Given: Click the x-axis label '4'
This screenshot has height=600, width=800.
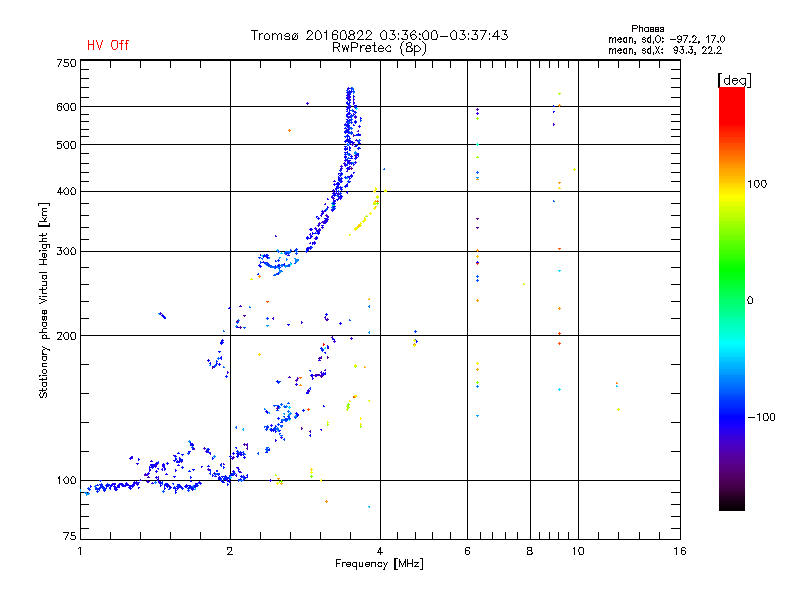Looking at the screenshot, I should click(380, 551).
